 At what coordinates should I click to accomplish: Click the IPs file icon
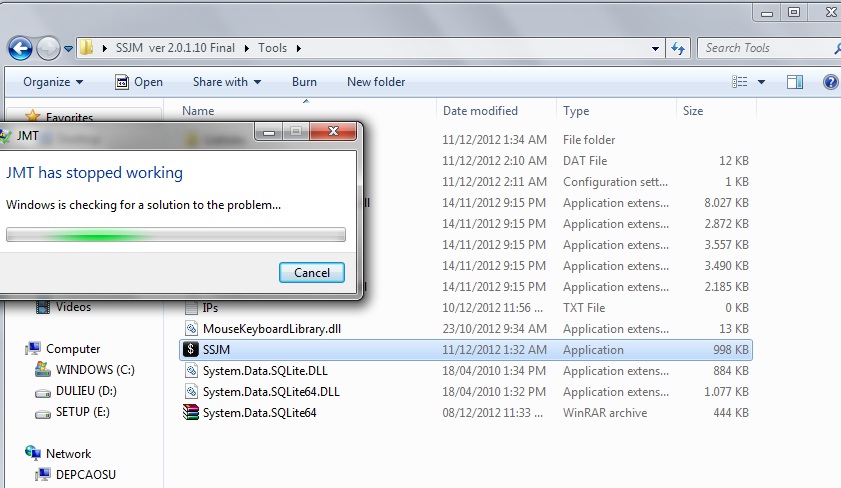pos(191,308)
